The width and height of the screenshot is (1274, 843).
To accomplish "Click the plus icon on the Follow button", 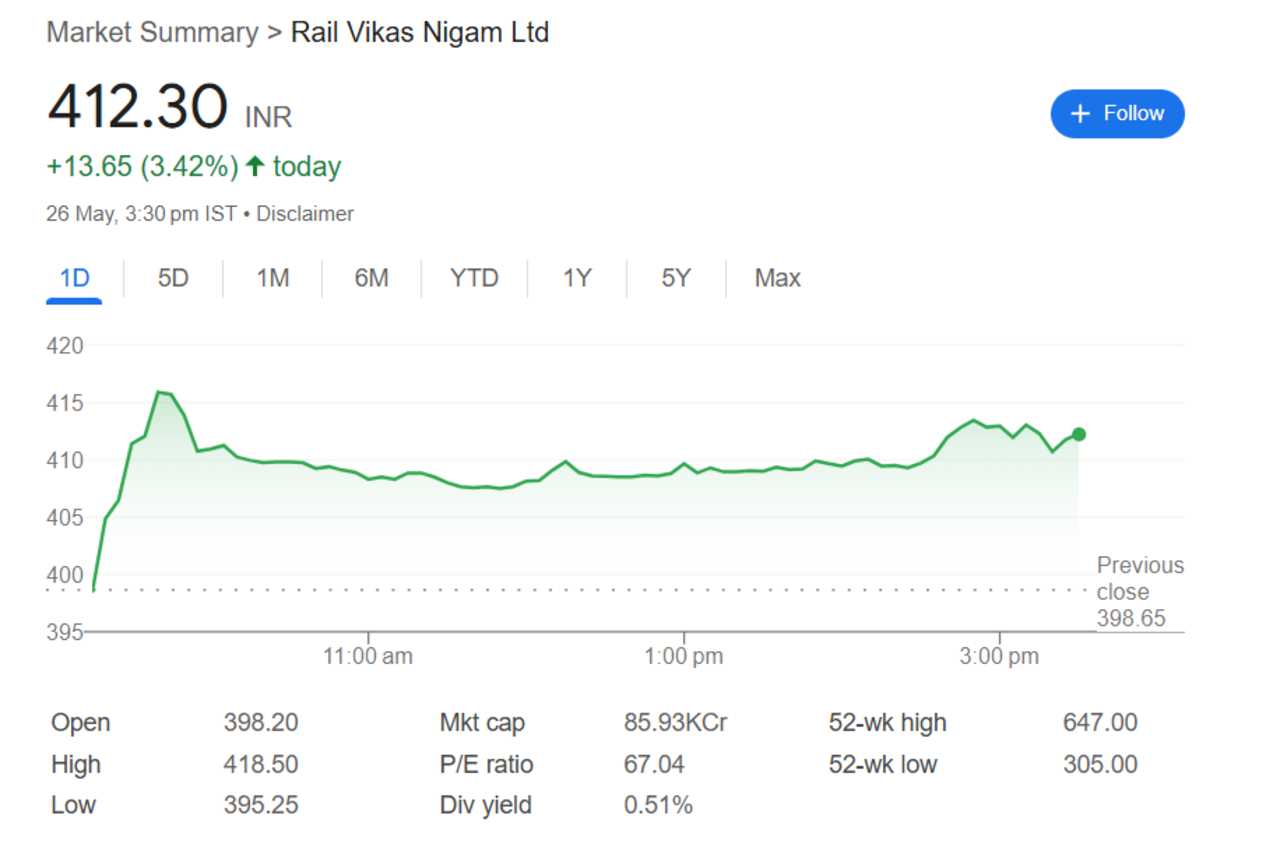I will pyautogui.click(x=1080, y=114).
